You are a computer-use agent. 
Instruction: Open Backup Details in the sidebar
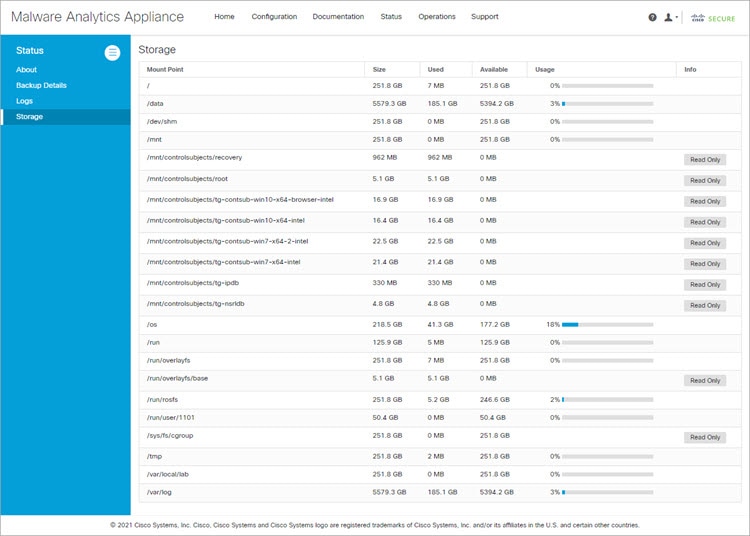point(41,85)
